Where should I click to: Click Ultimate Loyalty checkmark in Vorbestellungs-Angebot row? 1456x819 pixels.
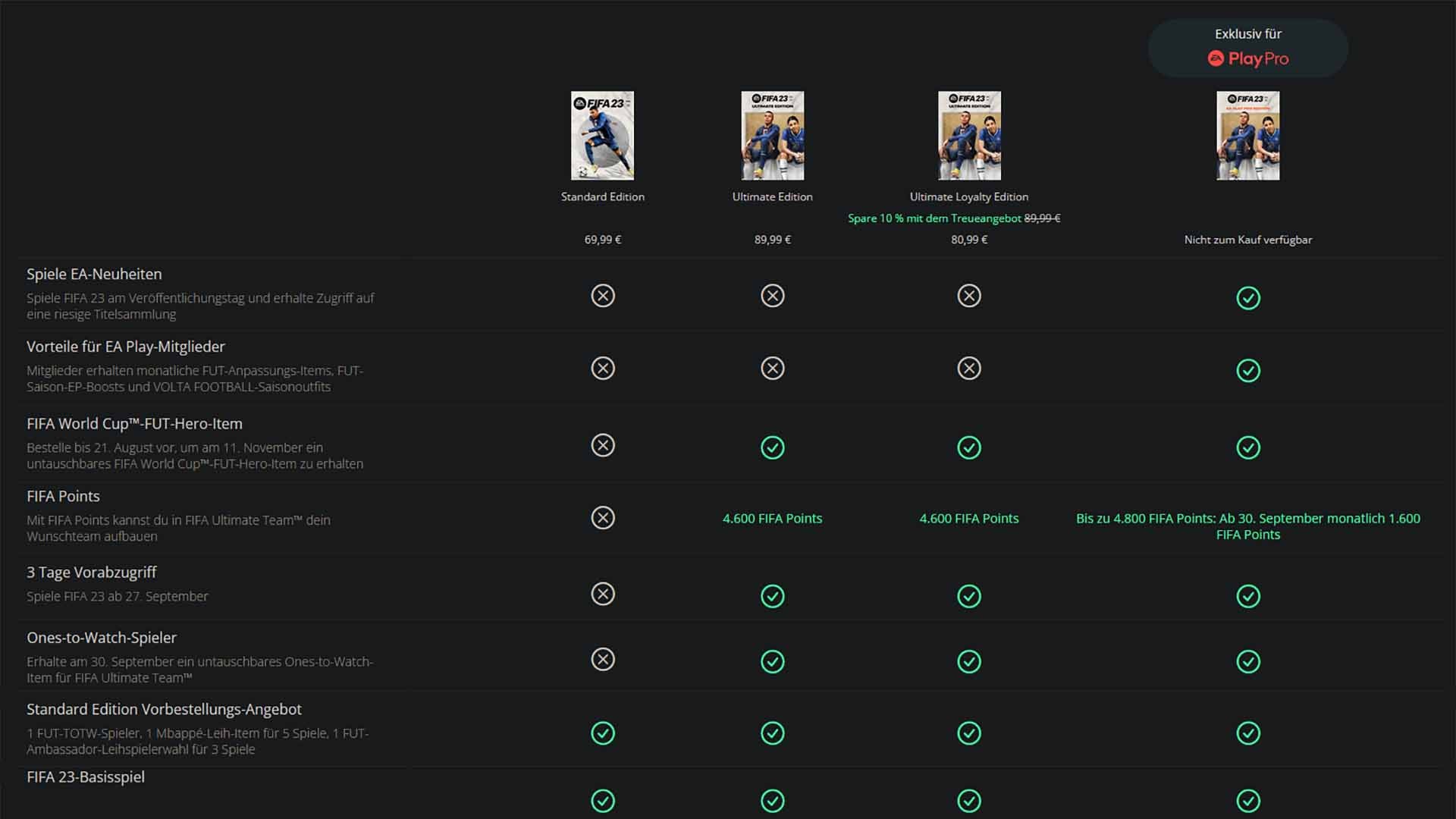pyautogui.click(x=969, y=733)
